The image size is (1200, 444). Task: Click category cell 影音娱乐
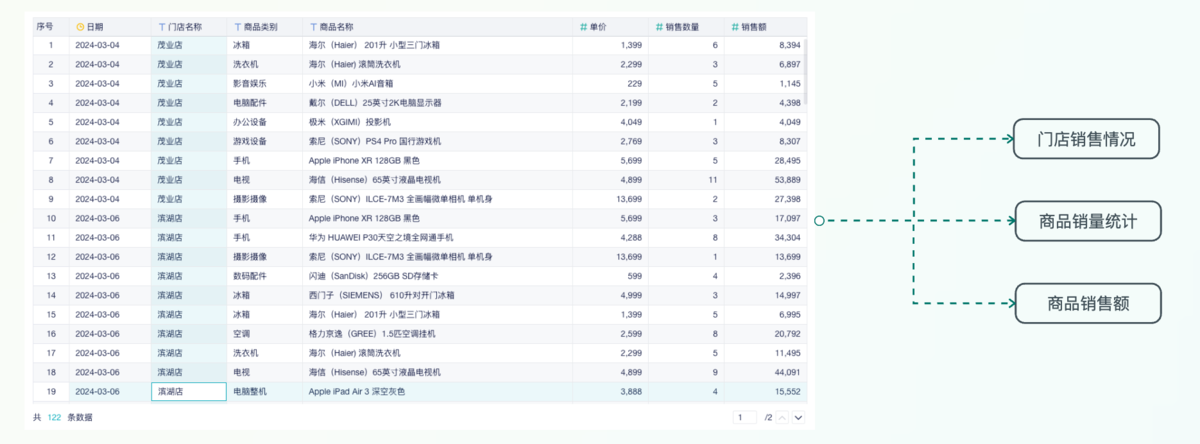(x=264, y=84)
